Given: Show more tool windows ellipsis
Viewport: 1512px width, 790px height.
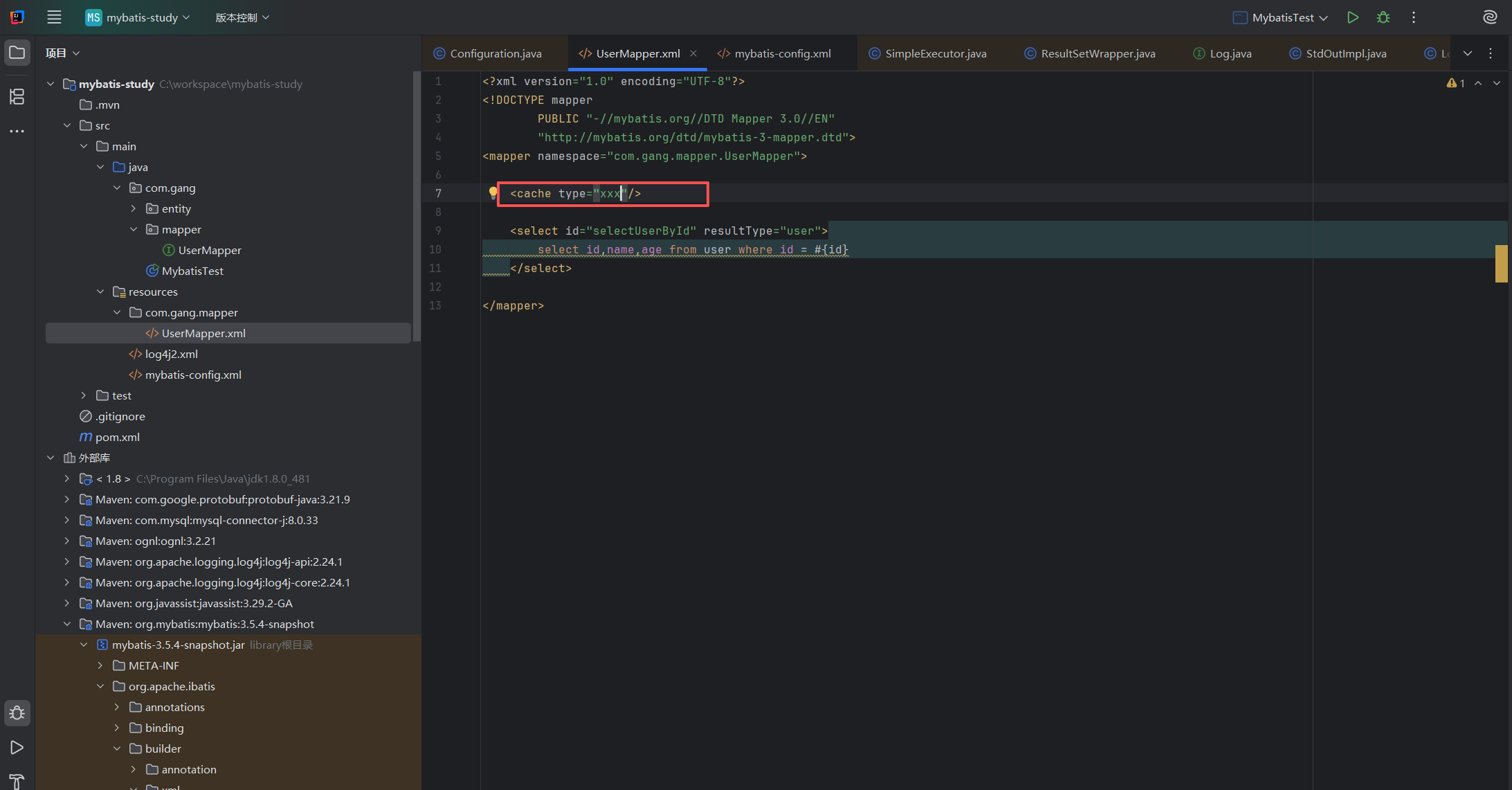Looking at the screenshot, I should [17, 131].
